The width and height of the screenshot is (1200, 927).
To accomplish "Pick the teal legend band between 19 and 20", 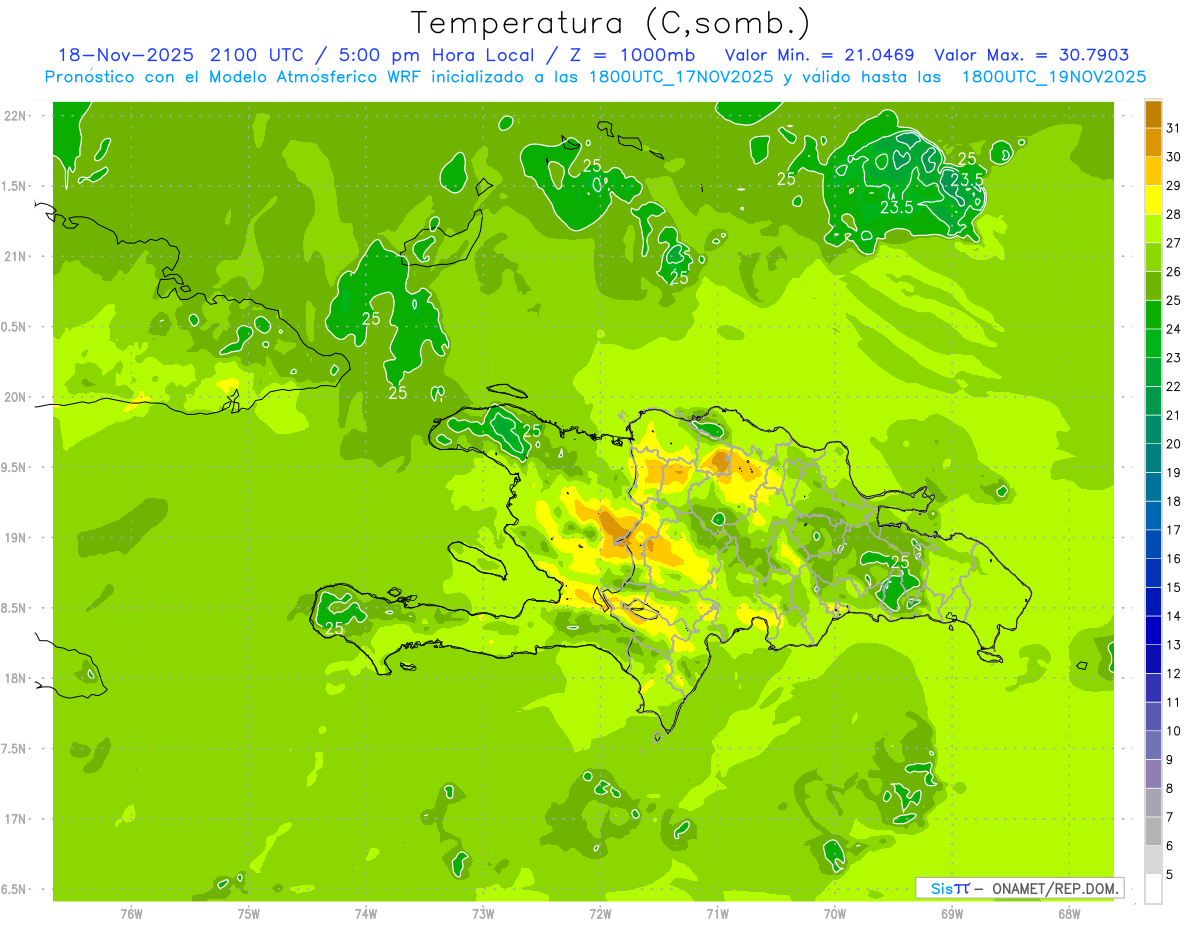I will (1153, 458).
